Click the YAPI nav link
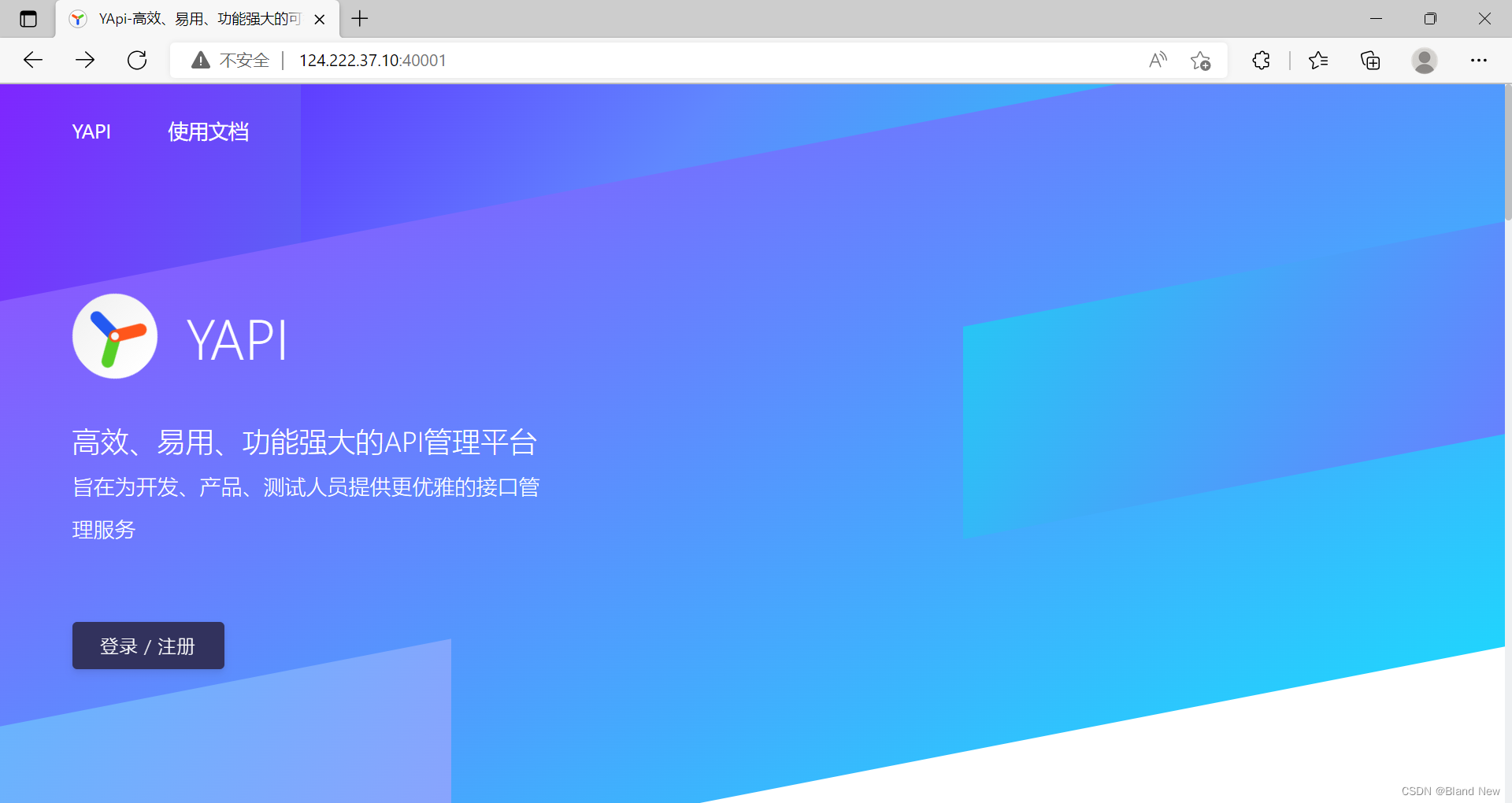1512x803 pixels. (x=91, y=131)
